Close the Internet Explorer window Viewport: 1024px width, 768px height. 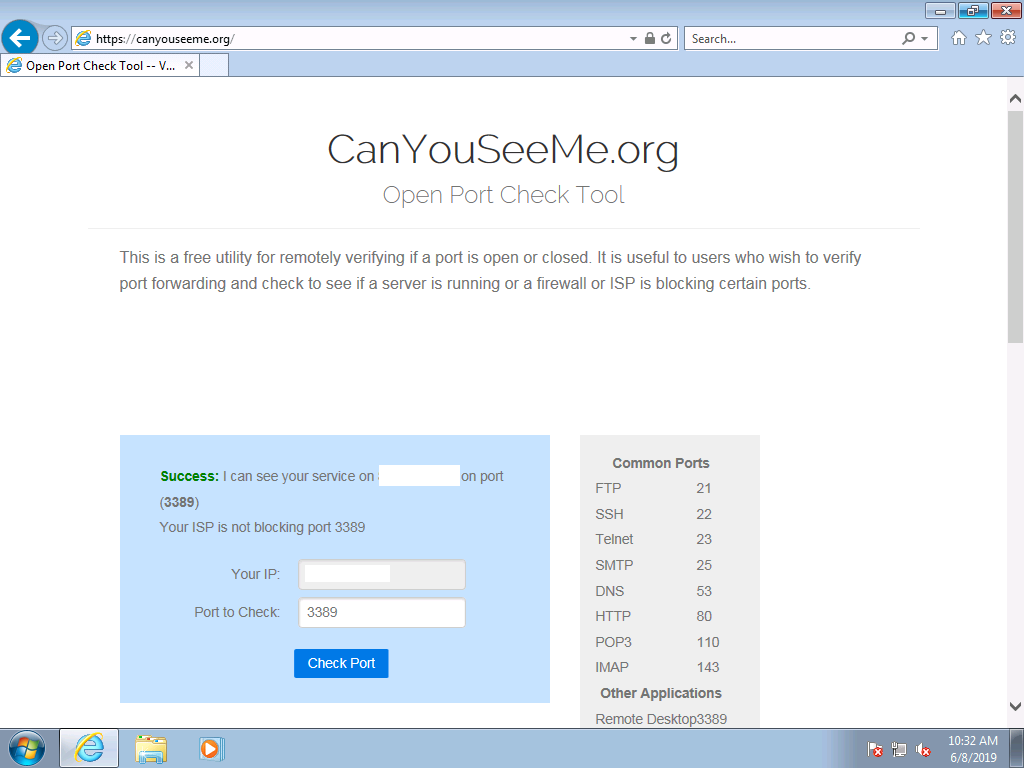1006,10
